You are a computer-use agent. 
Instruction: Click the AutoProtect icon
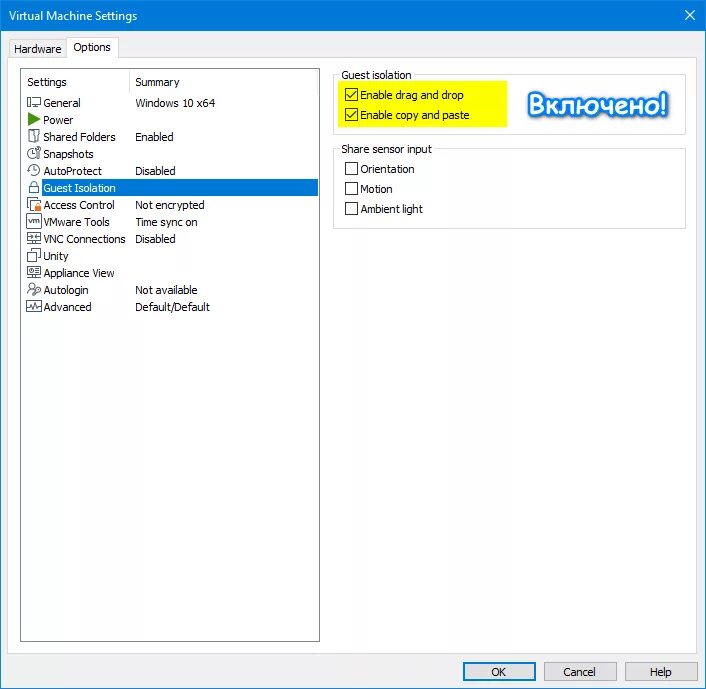pos(34,170)
